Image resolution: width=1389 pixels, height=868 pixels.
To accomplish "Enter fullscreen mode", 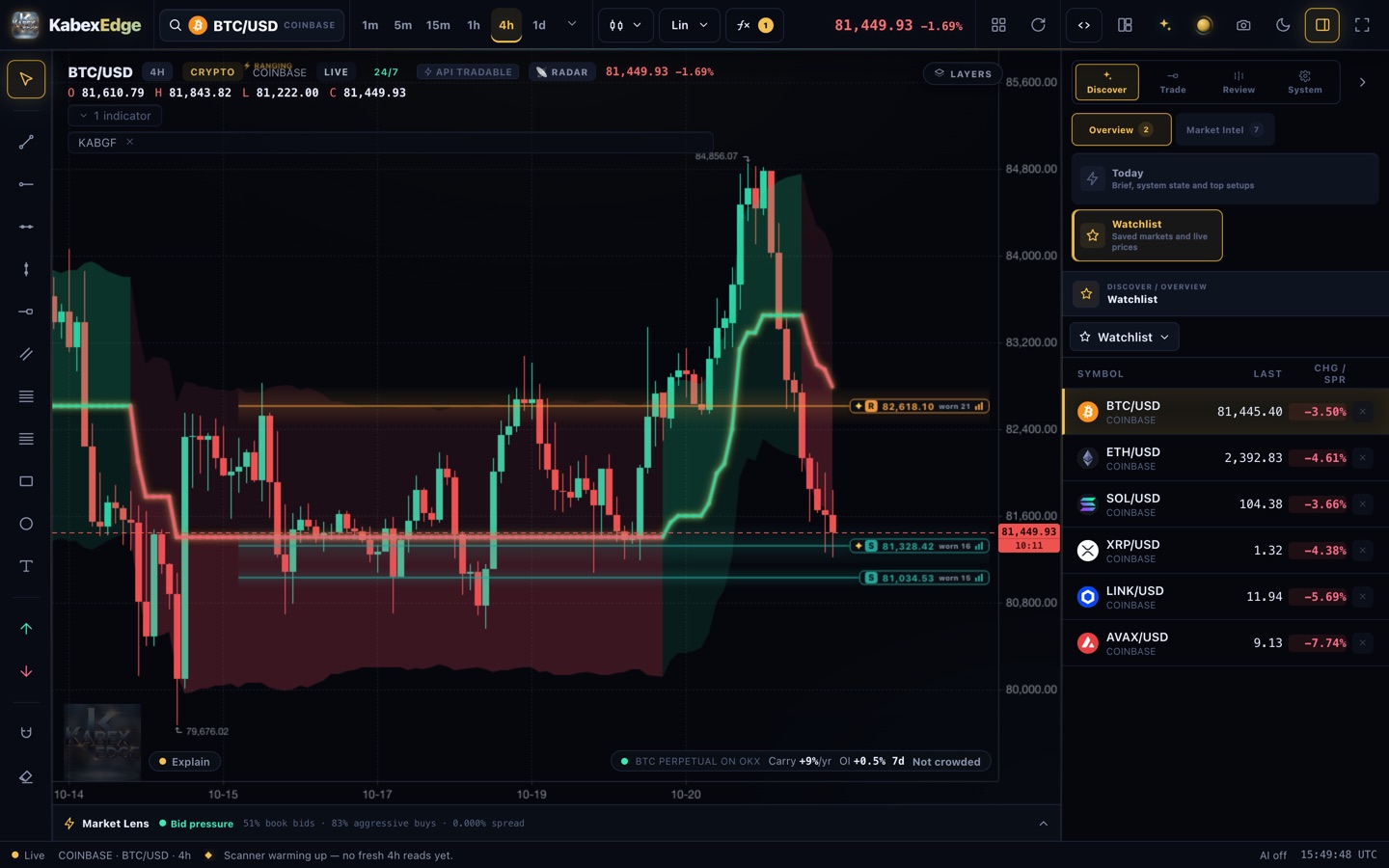I will tap(1362, 25).
